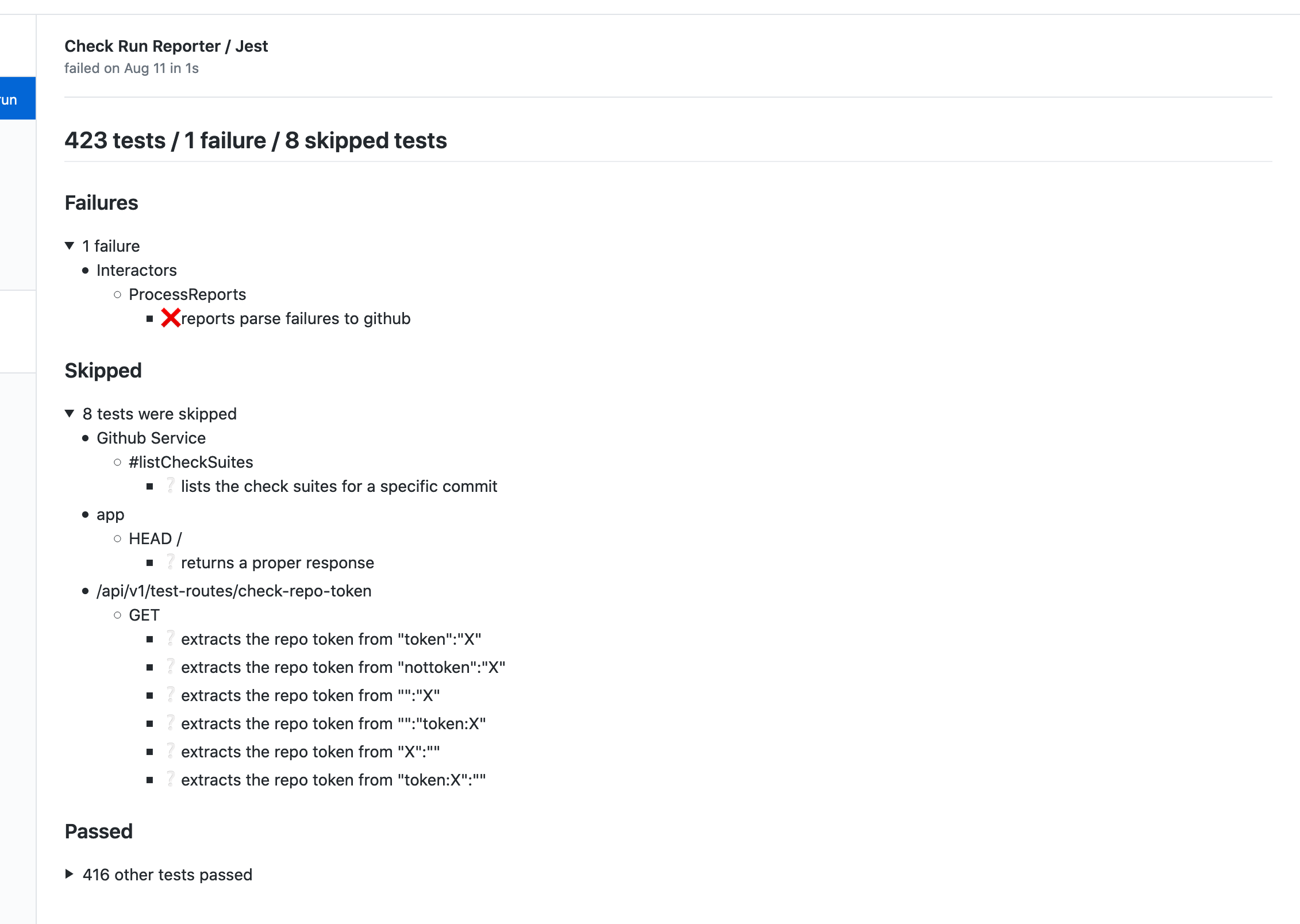This screenshot has height=924, width=1300.
Task: Select the blue highlighted sidebar run tab
Action: click(x=17, y=98)
